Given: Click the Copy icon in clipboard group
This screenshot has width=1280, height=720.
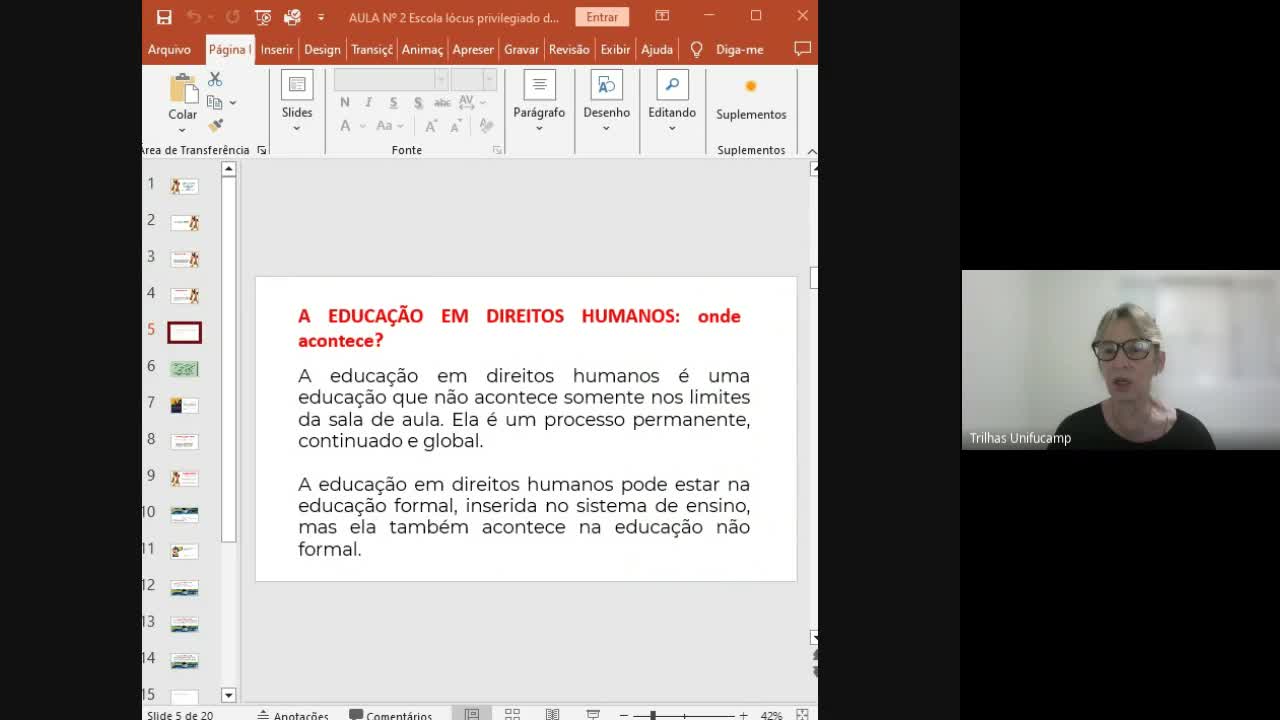Looking at the screenshot, I should [214, 103].
